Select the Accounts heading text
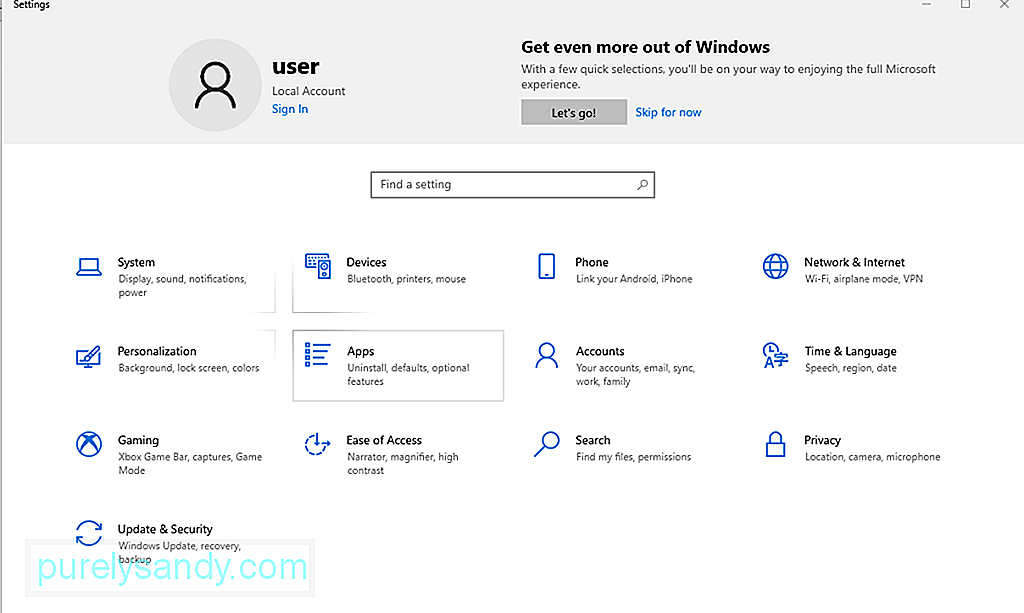 point(600,351)
